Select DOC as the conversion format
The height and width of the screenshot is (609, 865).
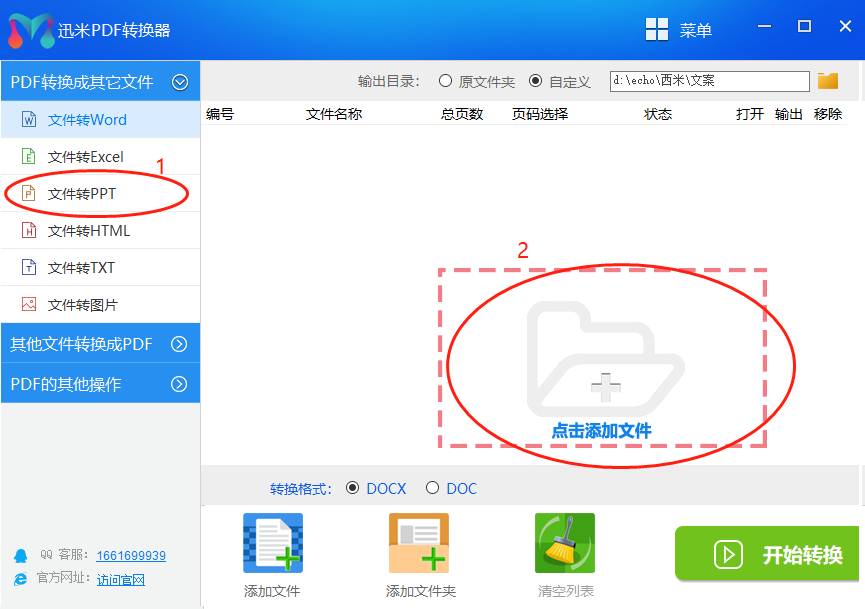coord(434,488)
